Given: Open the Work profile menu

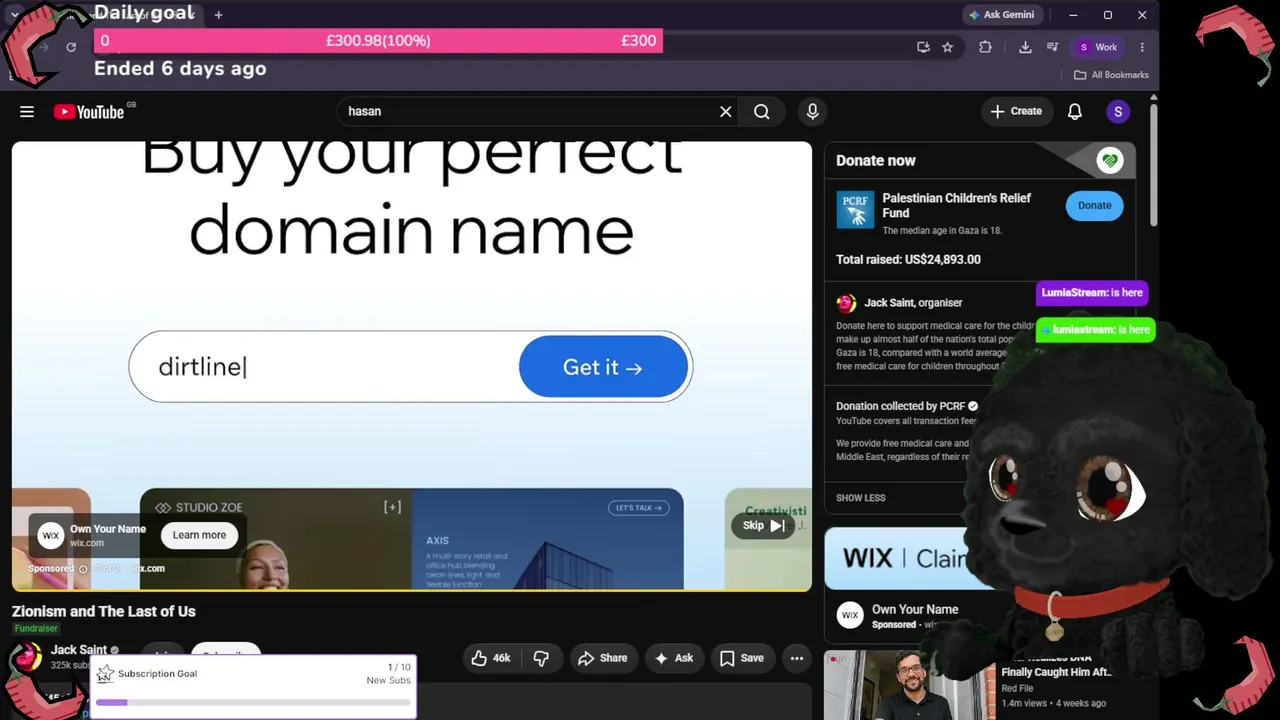Looking at the screenshot, I should [1097, 47].
